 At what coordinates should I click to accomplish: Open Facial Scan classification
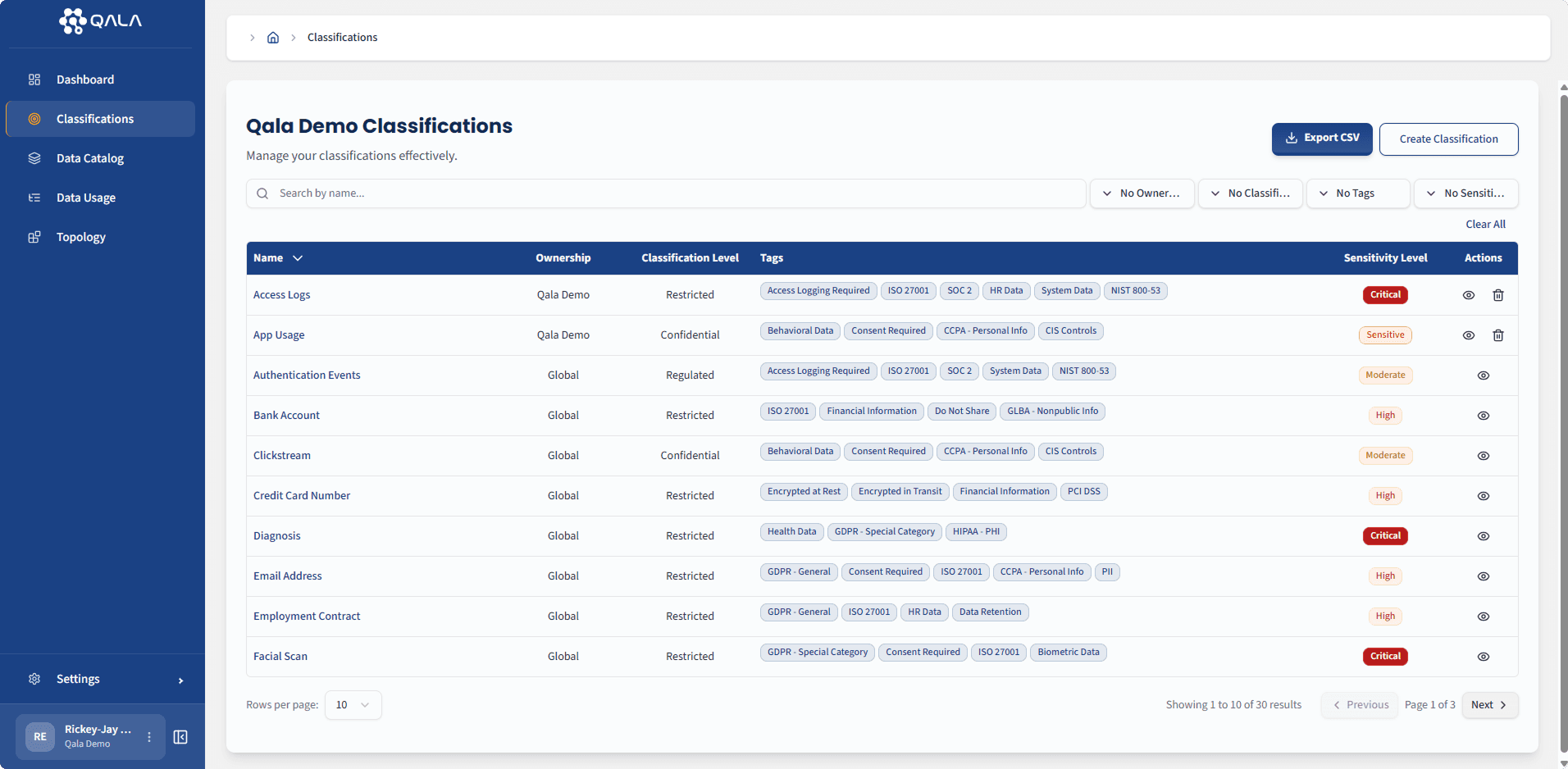point(280,657)
